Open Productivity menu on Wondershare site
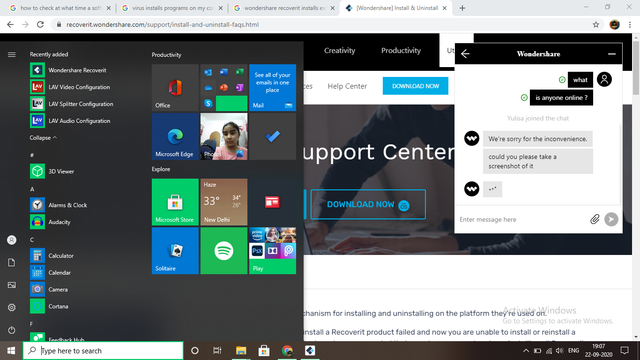Image resolution: width=640 pixels, height=360 pixels. (x=401, y=51)
